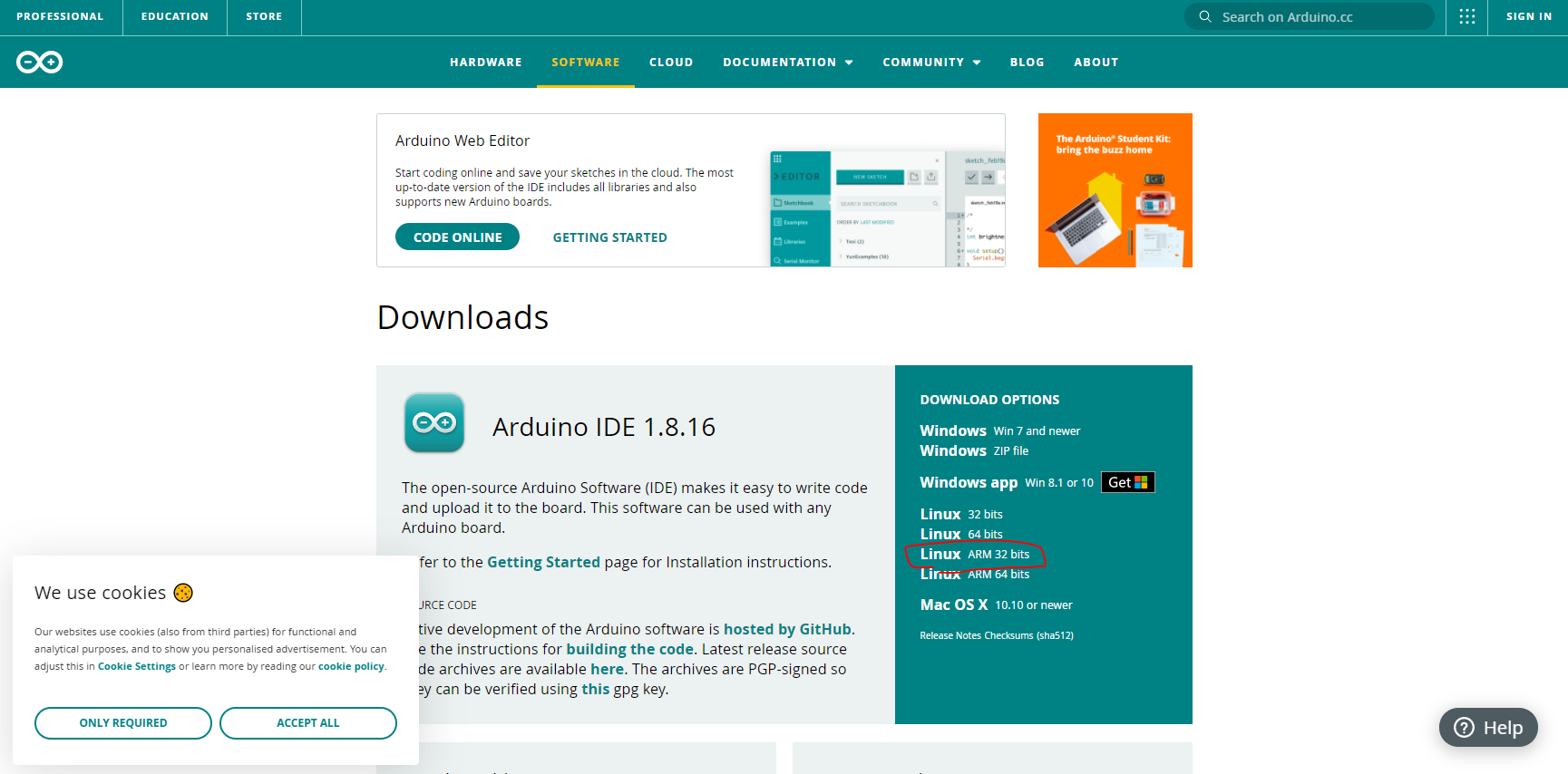Click the 'here' source archives link
The width and height of the screenshot is (1568, 774).
pyautogui.click(x=607, y=669)
